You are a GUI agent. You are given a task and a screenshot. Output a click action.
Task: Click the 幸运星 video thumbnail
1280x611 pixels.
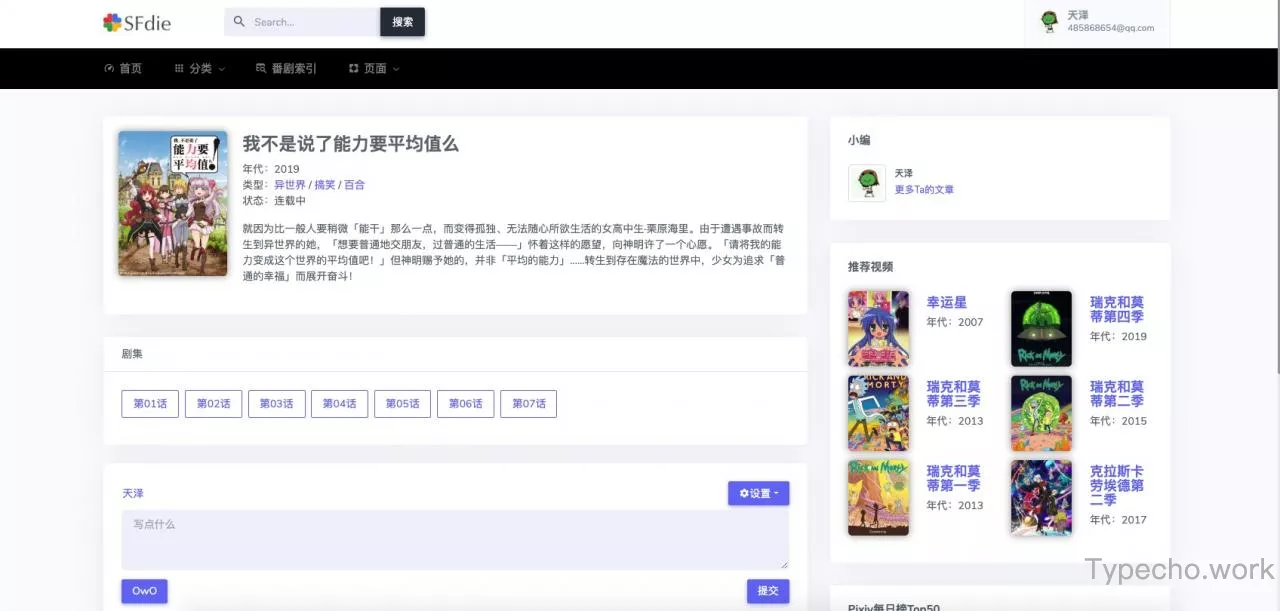(x=878, y=328)
